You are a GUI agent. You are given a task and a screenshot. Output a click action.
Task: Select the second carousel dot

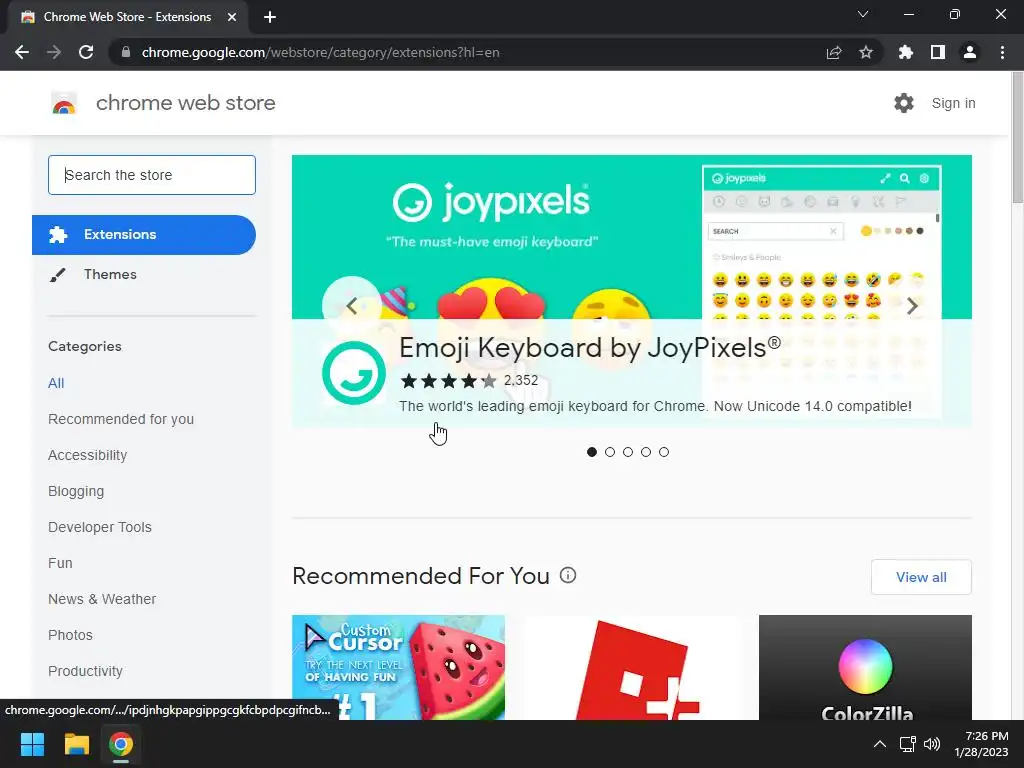(x=610, y=452)
